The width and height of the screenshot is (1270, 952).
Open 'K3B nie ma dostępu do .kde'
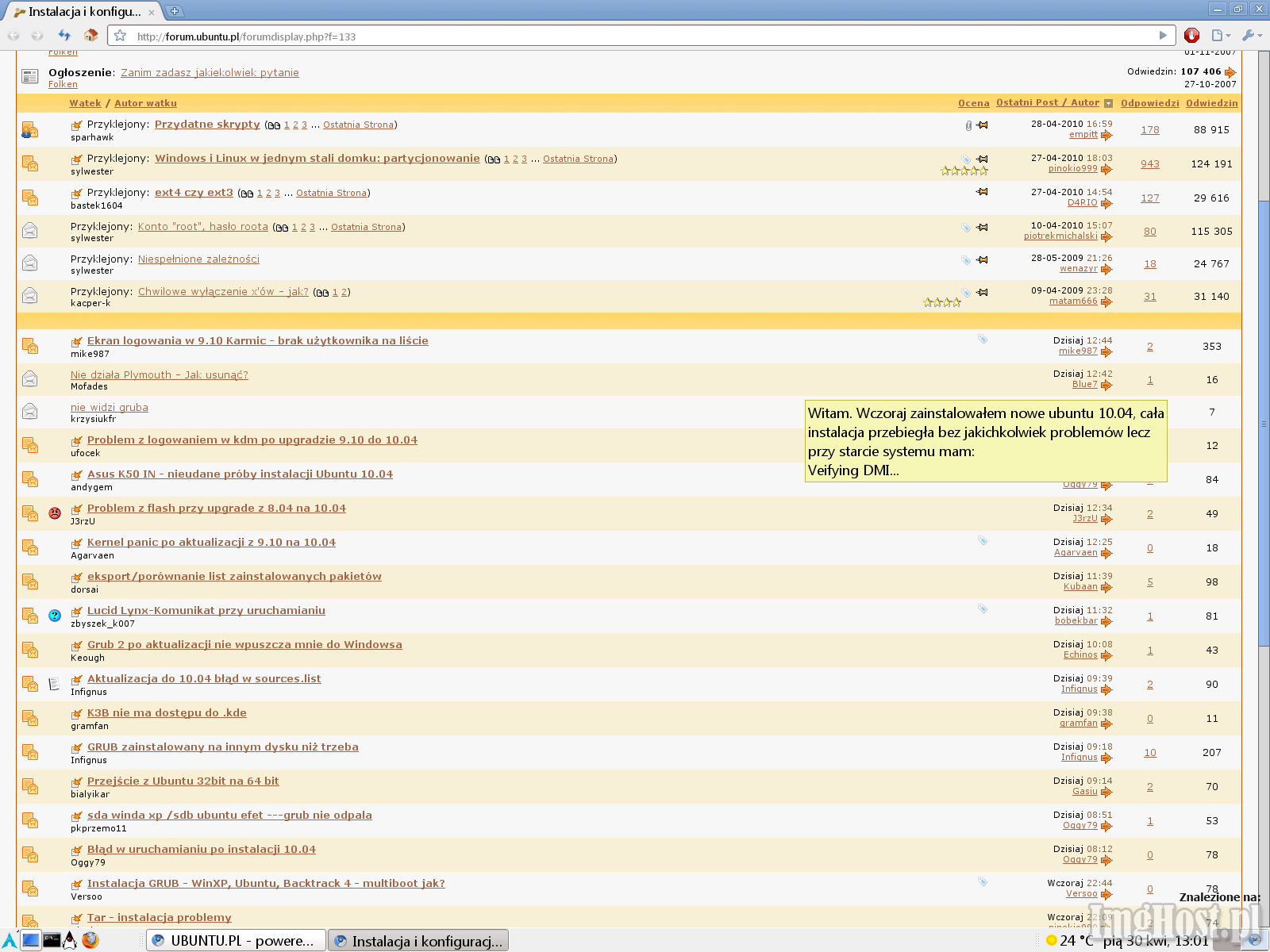(x=167, y=712)
